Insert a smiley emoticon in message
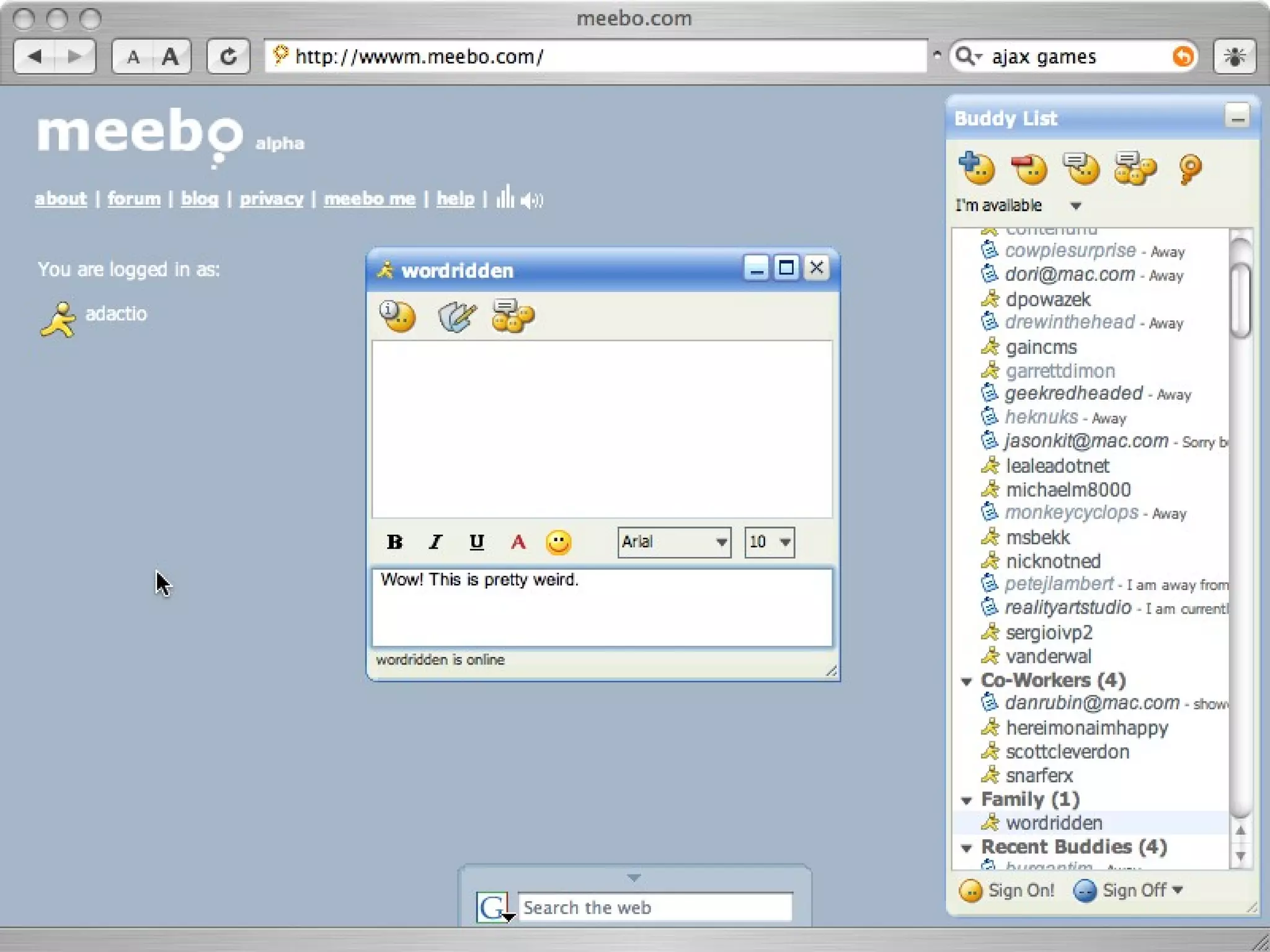Viewport: 1270px width, 952px height. point(558,542)
